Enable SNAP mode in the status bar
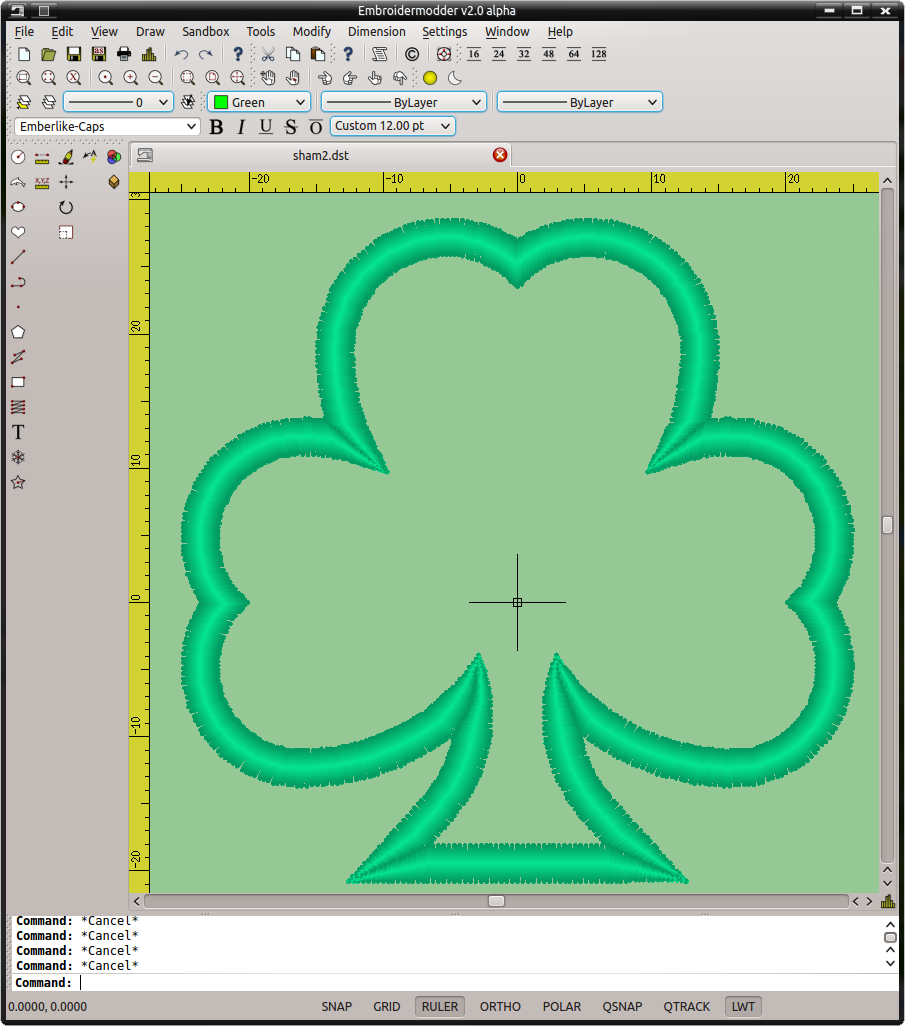The height and width of the screenshot is (1026, 905). 336,1006
